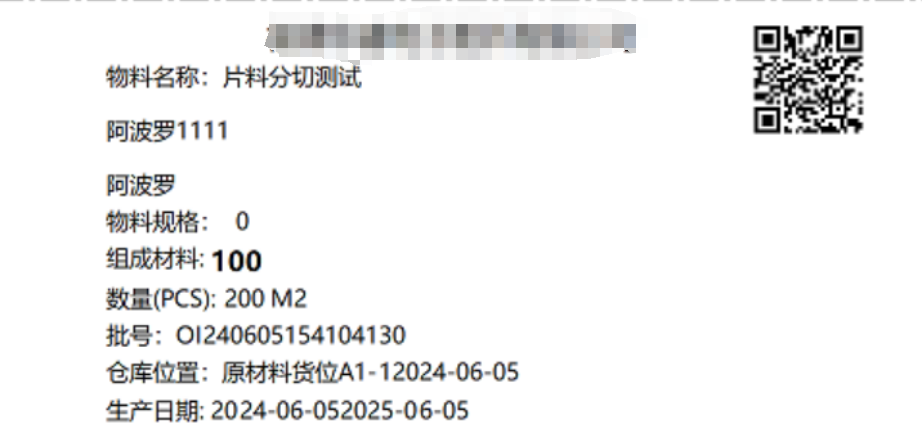The width and height of the screenshot is (922, 445).
Task: Click the 物料规格 label
Action: click(x=153, y=222)
